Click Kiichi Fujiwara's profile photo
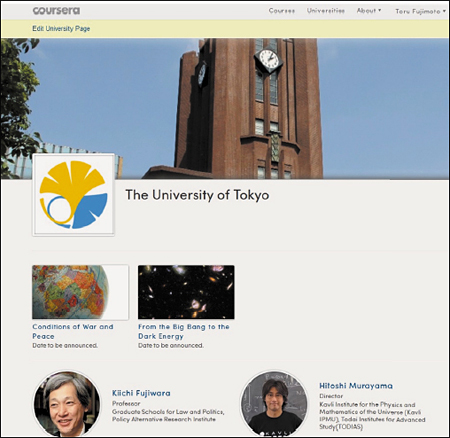 (x=67, y=404)
